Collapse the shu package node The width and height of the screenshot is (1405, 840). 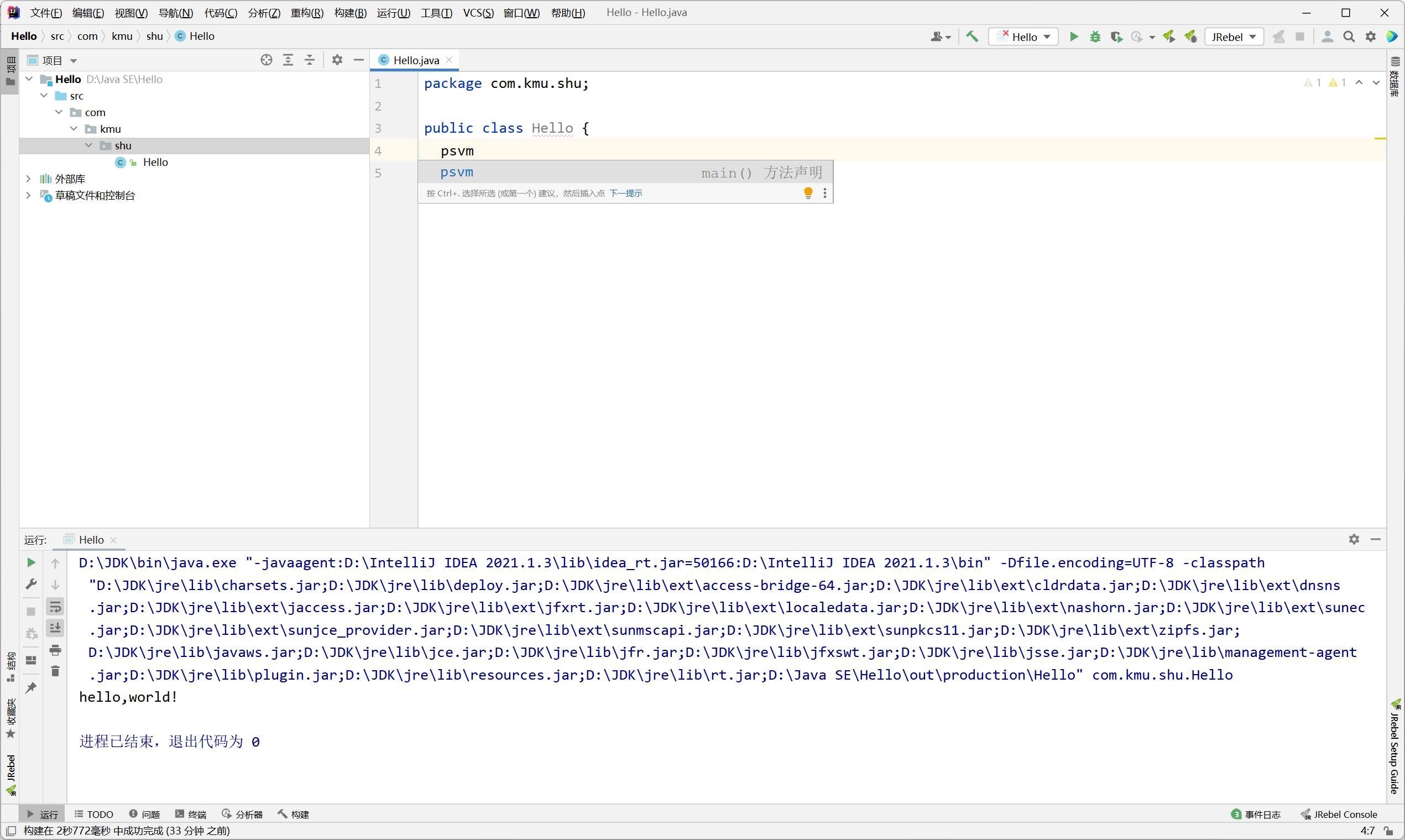click(88, 145)
